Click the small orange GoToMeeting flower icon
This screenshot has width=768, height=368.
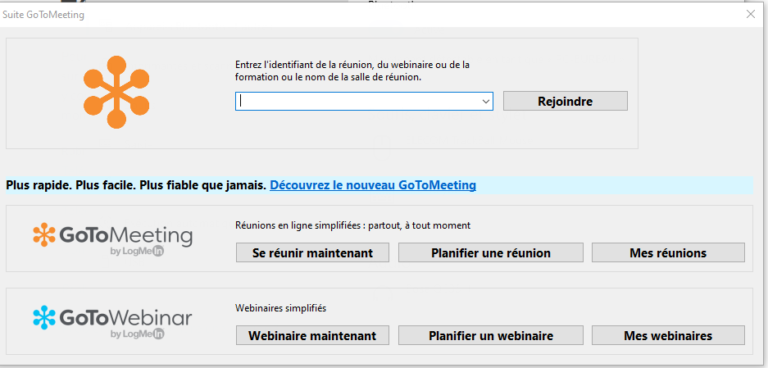(x=44, y=235)
